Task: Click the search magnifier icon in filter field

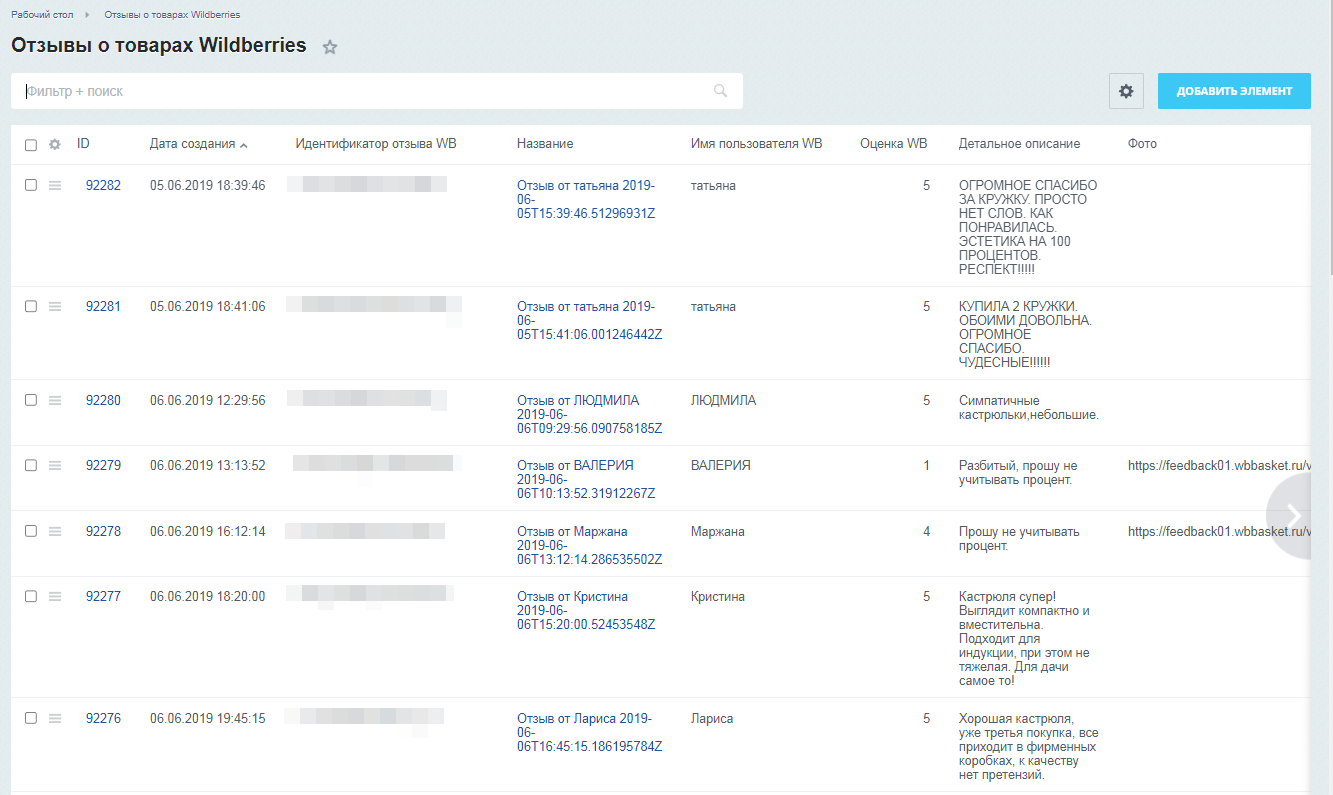Action: pyautogui.click(x=720, y=91)
